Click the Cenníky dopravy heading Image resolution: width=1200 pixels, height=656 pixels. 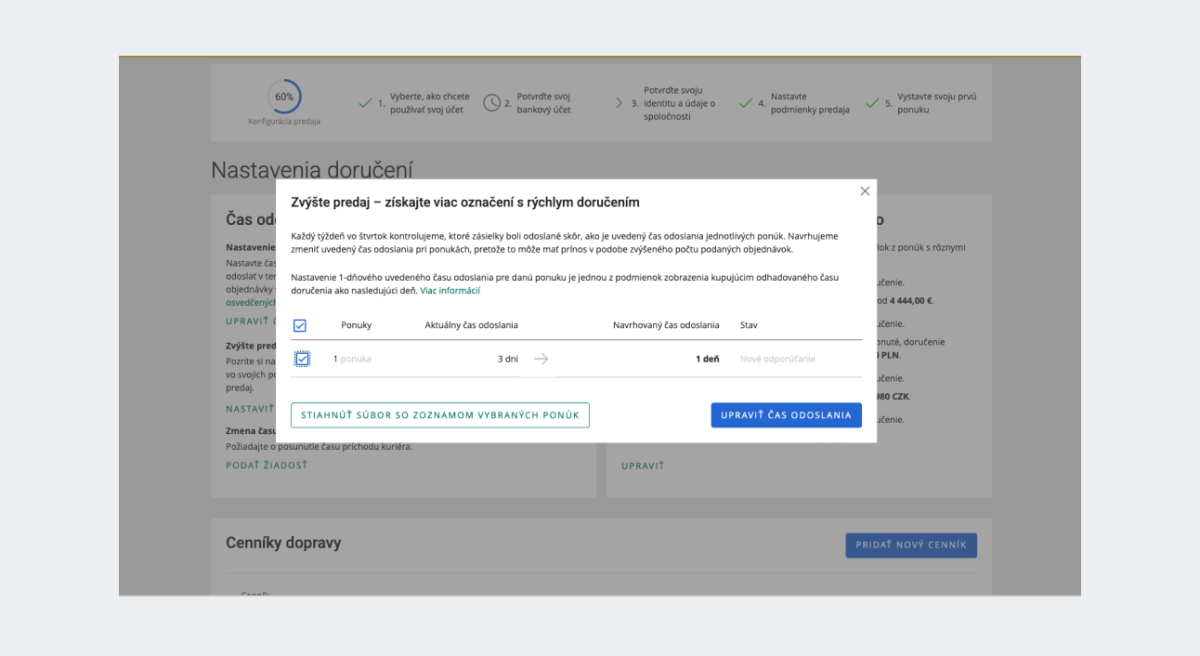[x=283, y=543]
